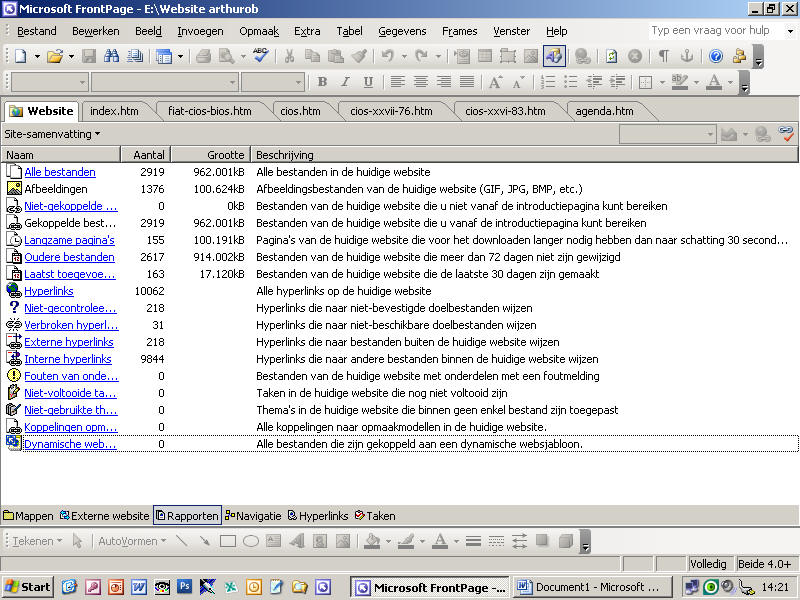Image resolution: width=800 pixels, height=600 pixels.
Task: Click the Word icon in quick launch
Action: 138,587
